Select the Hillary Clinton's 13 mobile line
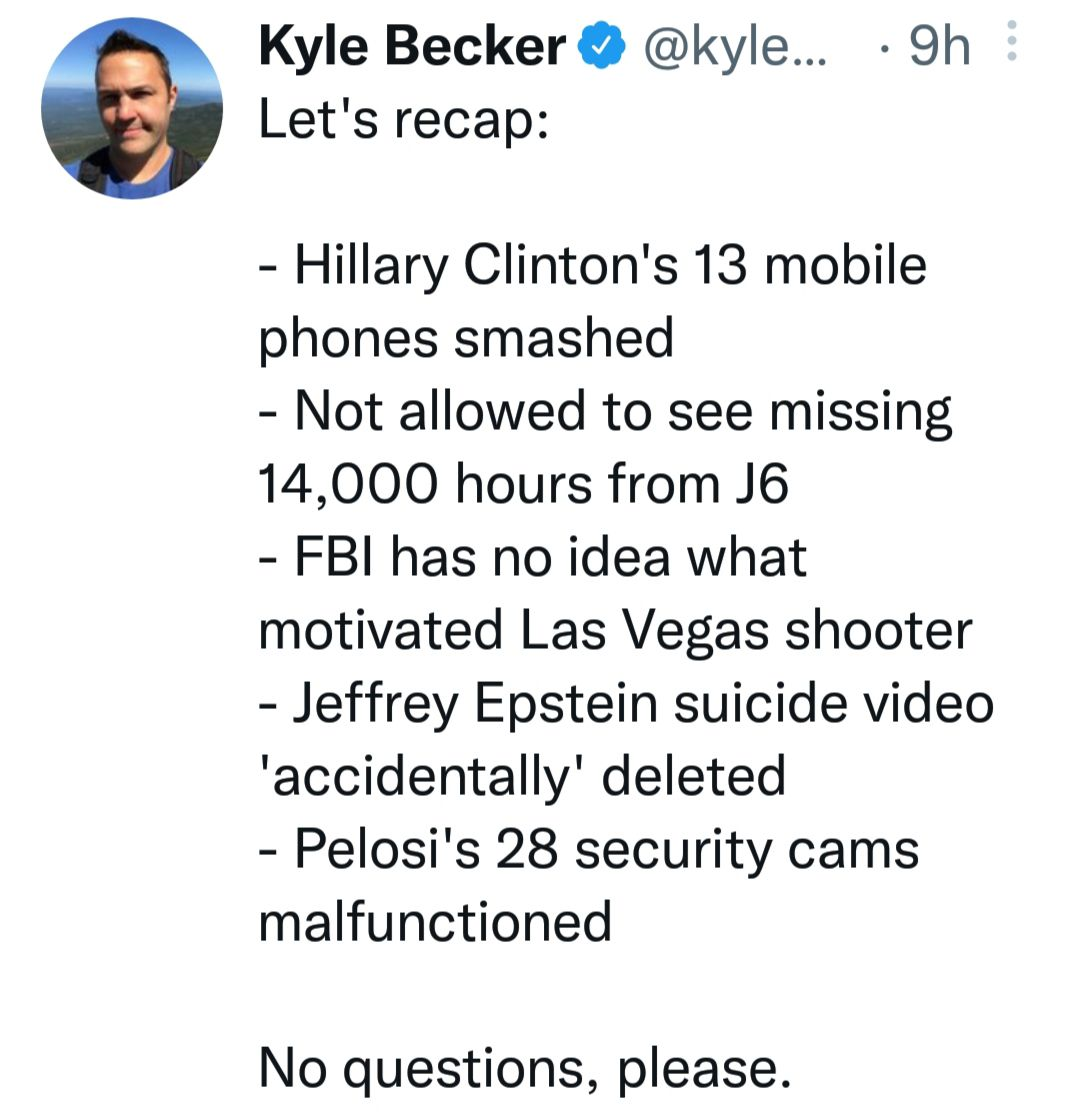 [x=593, y=266]
